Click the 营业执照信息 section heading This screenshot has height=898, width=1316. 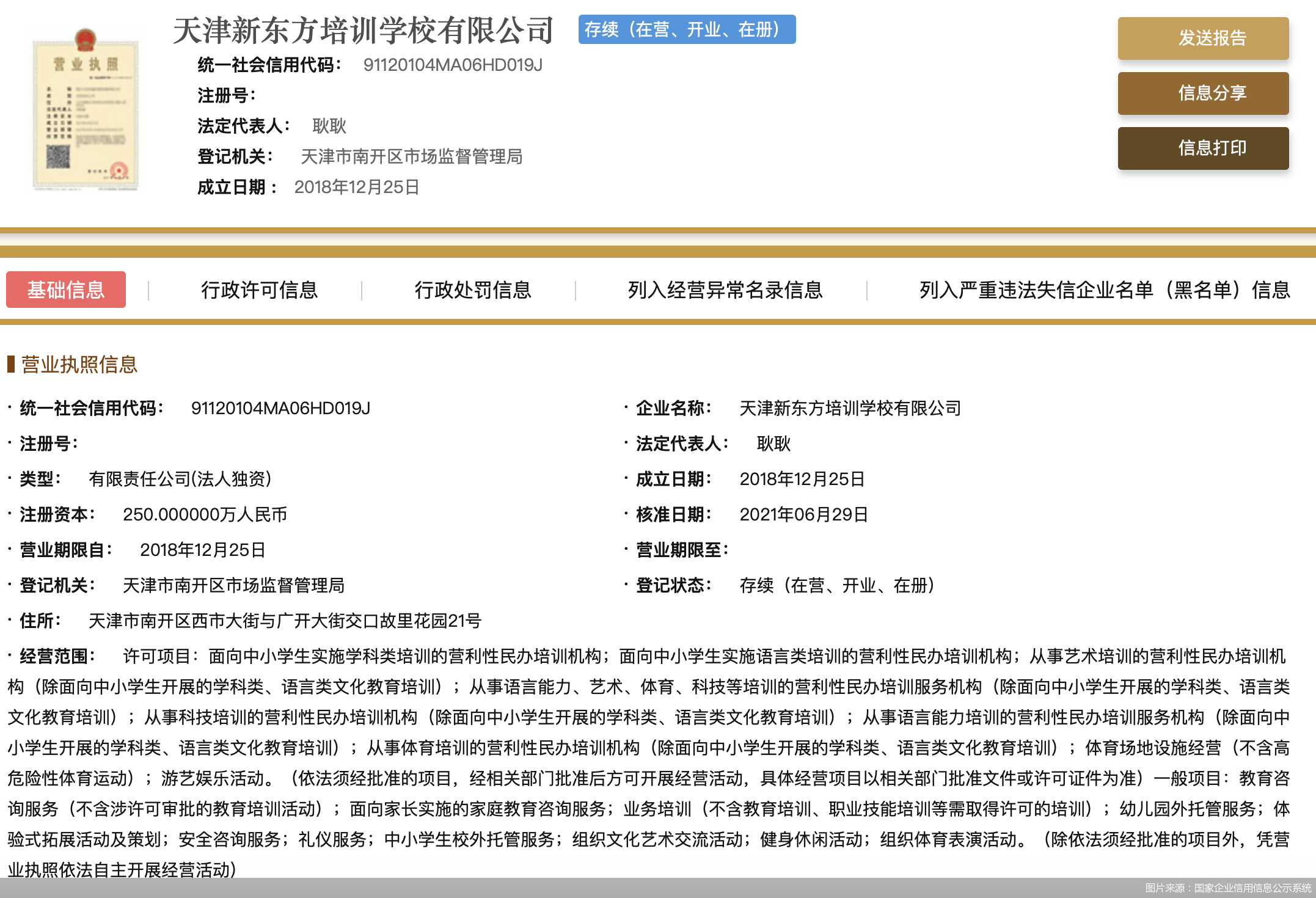pyautogui.click(x=79, y=365)
